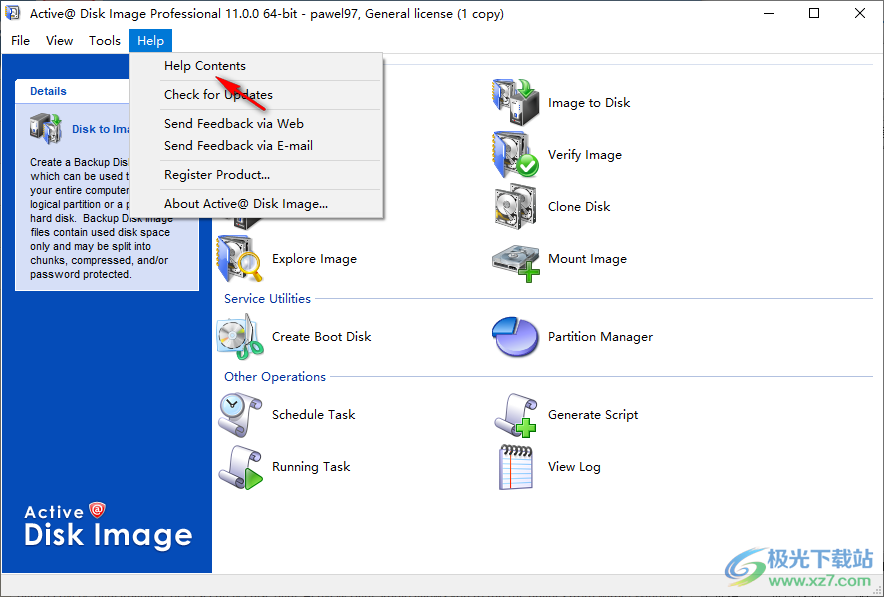Open Register Product from the menu

[x=217, y=175]
